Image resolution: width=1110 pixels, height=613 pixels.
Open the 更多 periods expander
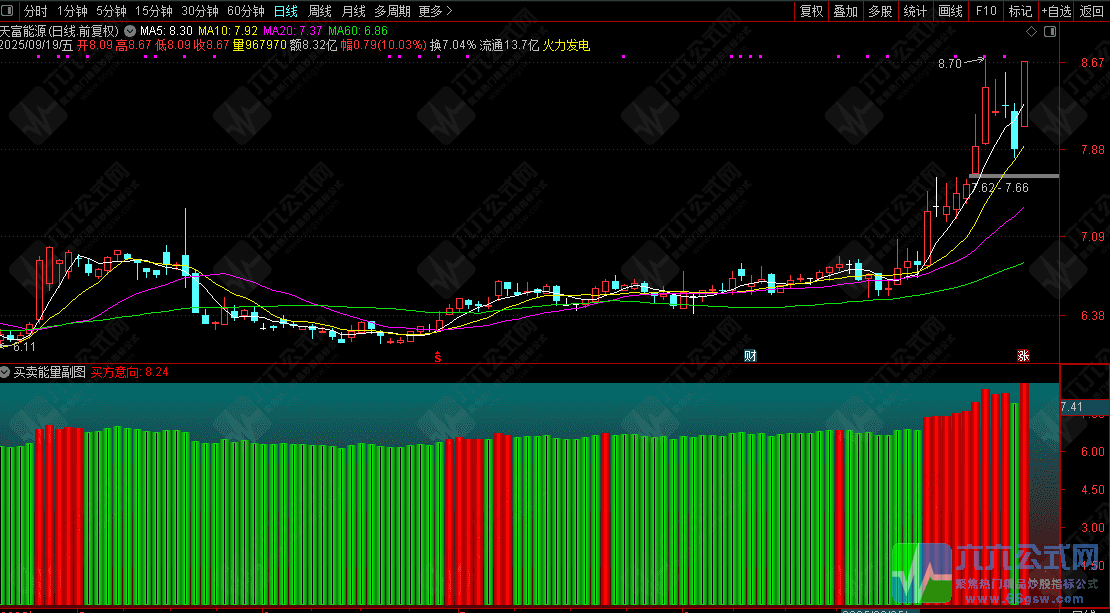click(x=435, y=11)
